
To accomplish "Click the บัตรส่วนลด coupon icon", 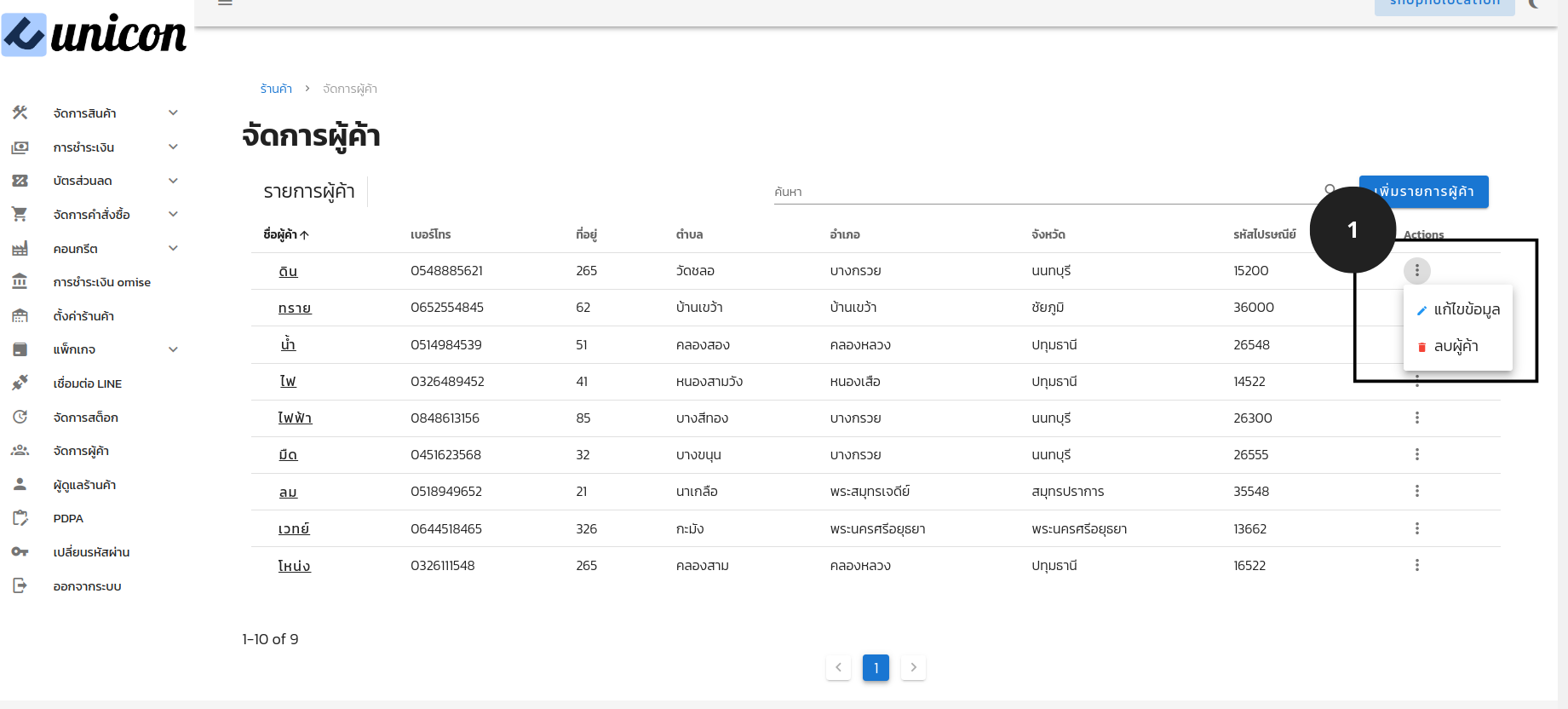I will click(20, 181).
